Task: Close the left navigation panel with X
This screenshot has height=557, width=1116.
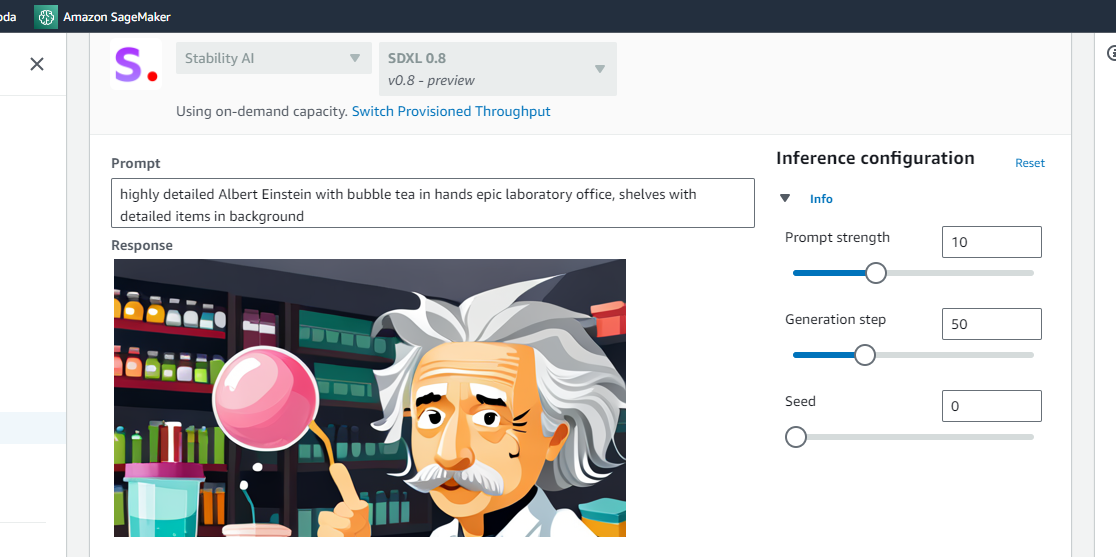Action: click(x=37, y=64)
